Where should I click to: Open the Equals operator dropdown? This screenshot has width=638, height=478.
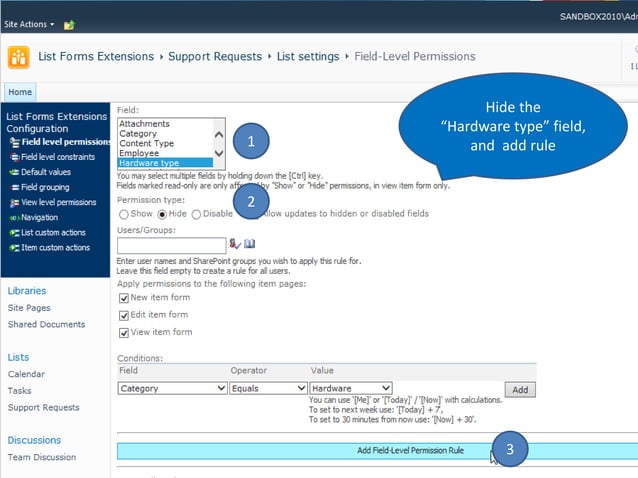tap(268, 388)
